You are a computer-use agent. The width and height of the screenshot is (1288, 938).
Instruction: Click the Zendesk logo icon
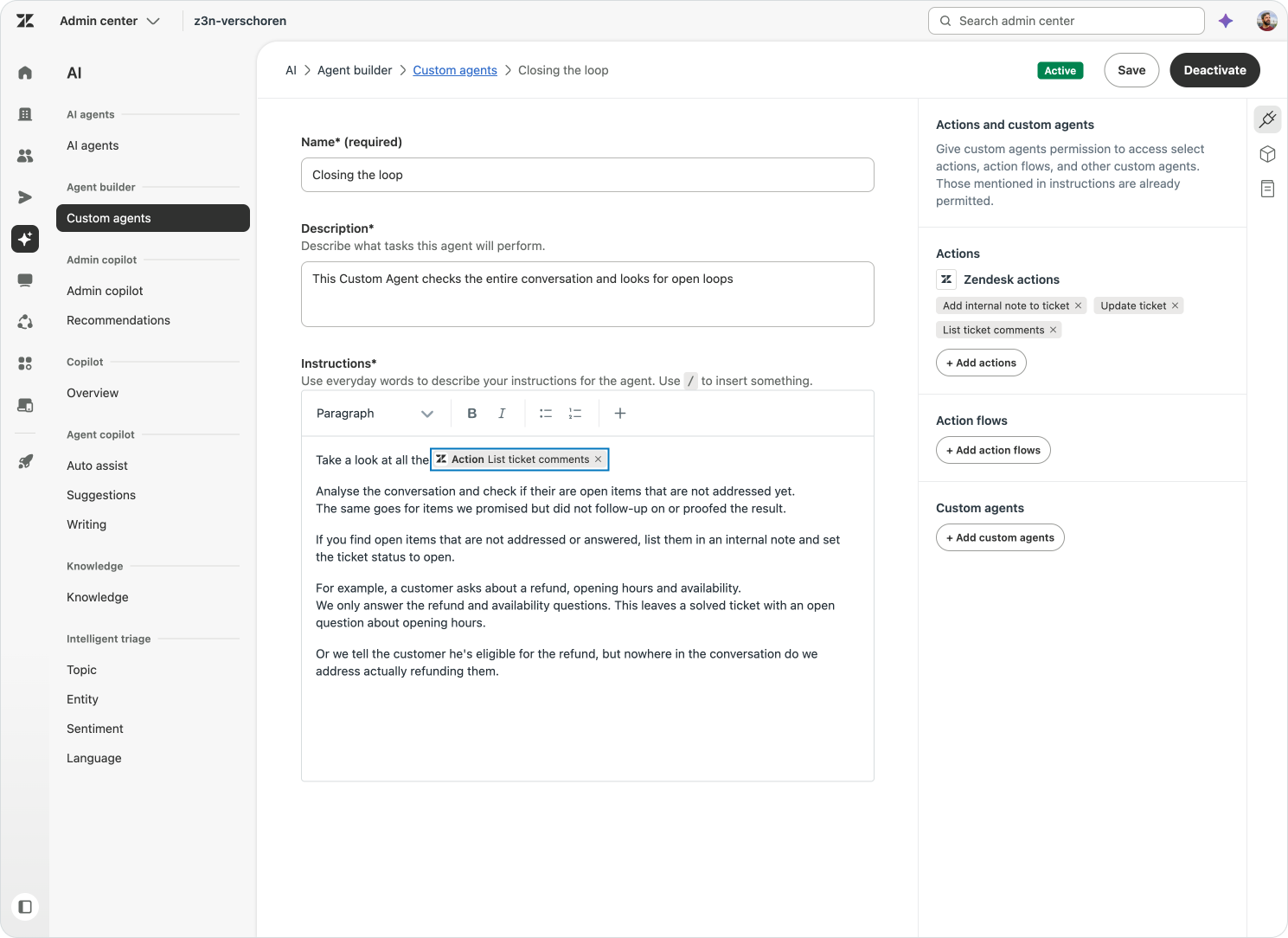click(x=25, y=21)
